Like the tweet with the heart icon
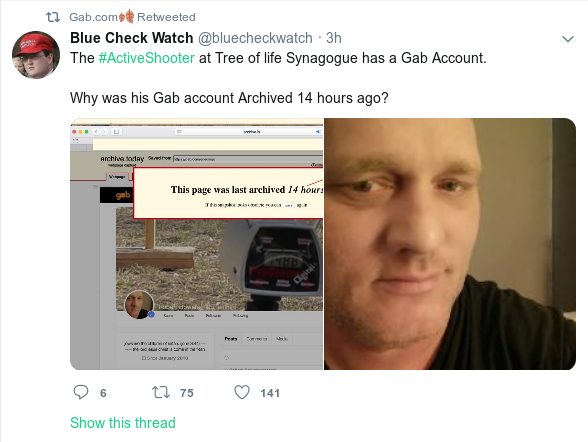 click(x=242, y=393)
